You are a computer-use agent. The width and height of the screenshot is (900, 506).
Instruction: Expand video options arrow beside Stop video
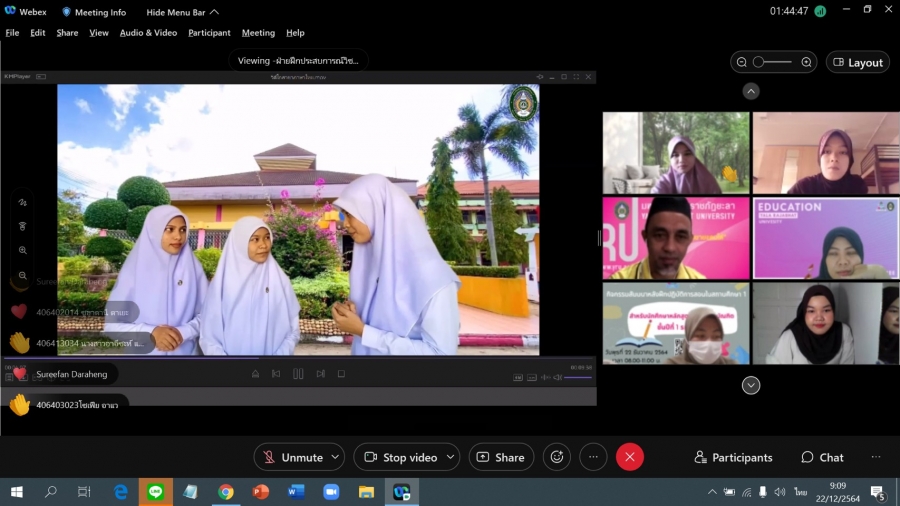coord(450,457)
